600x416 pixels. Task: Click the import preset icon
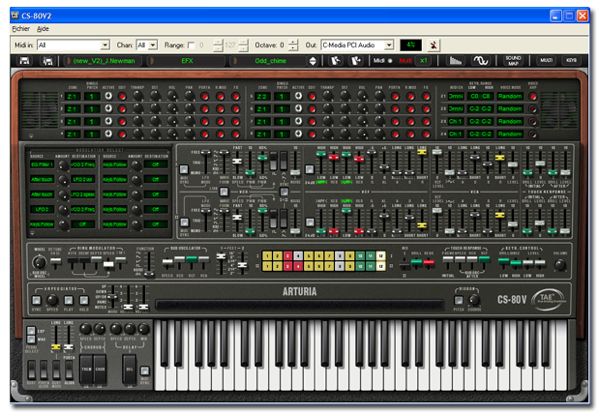(x=336, y=61)
